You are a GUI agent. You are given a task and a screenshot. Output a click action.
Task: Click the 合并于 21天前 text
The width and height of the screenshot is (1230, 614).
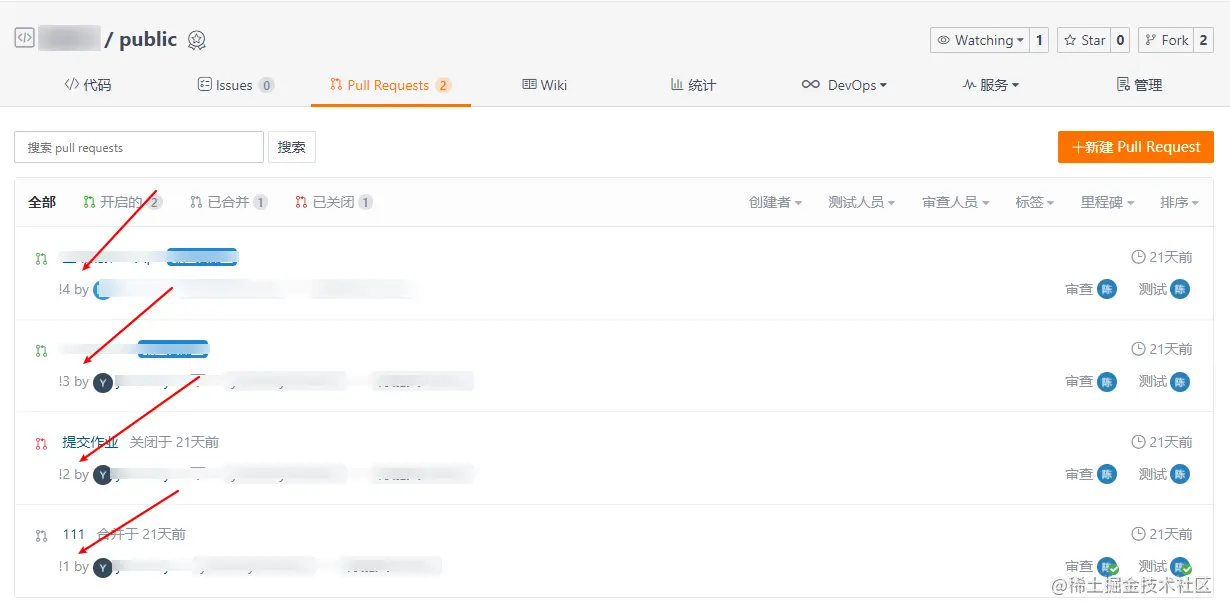coord(141,534)
